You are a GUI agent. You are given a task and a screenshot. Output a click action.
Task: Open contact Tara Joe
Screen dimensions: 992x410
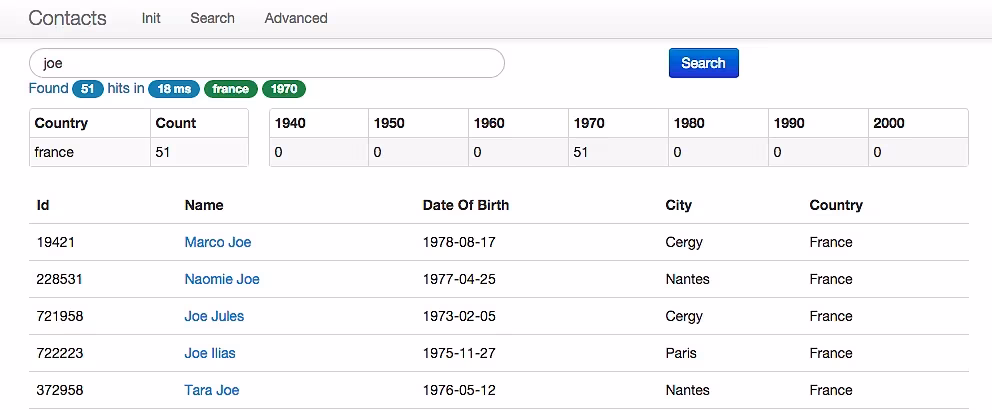tap(212, 390)
